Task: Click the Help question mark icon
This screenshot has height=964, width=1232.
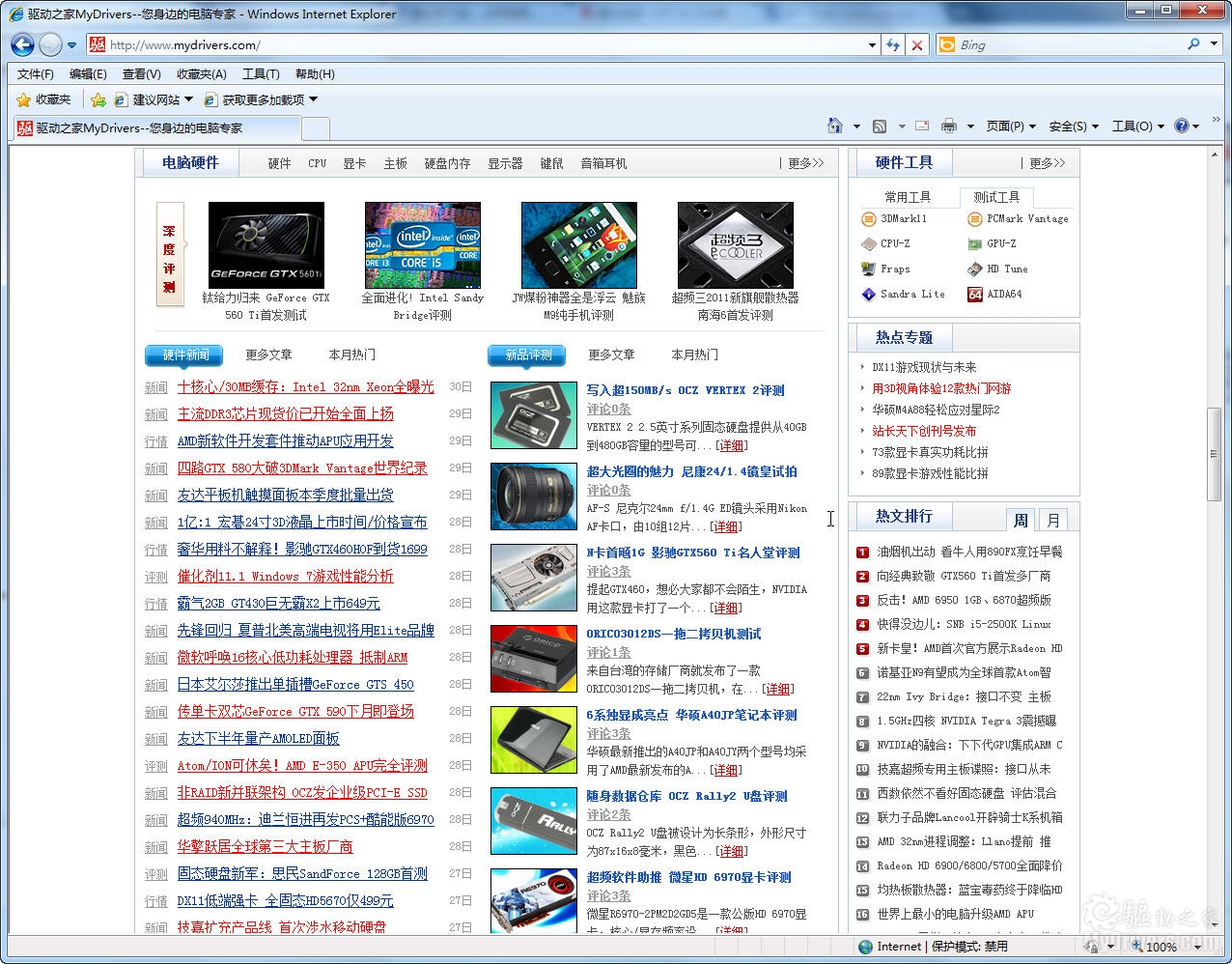Action: click(1181, 127)
